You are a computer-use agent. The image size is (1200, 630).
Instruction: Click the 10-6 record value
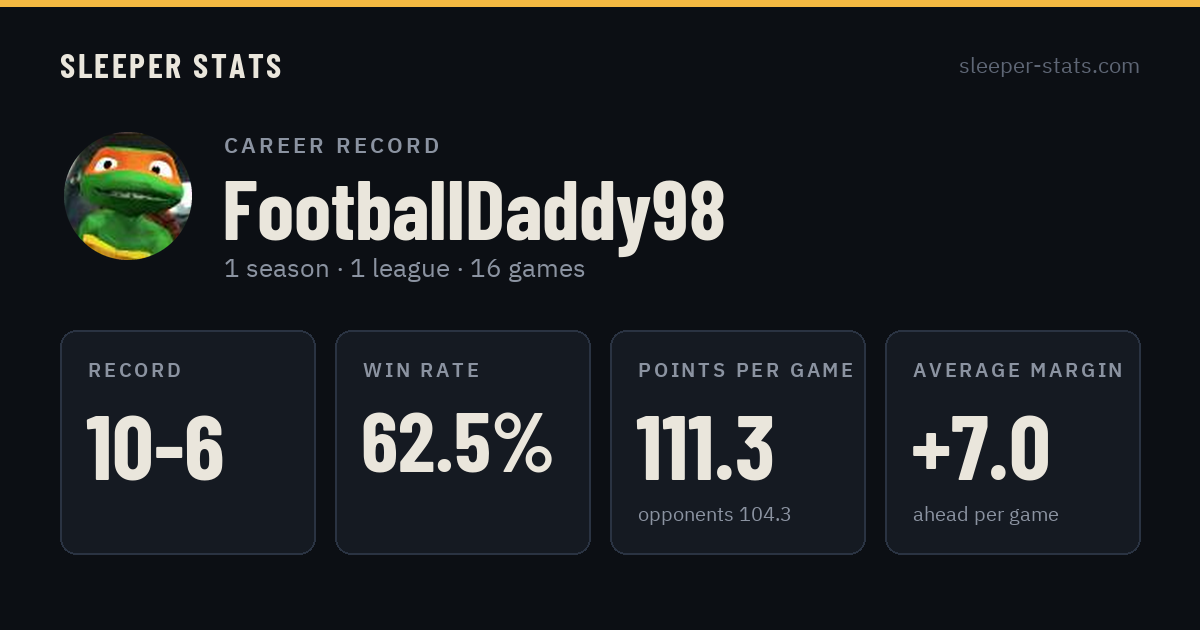coord(155,448)
